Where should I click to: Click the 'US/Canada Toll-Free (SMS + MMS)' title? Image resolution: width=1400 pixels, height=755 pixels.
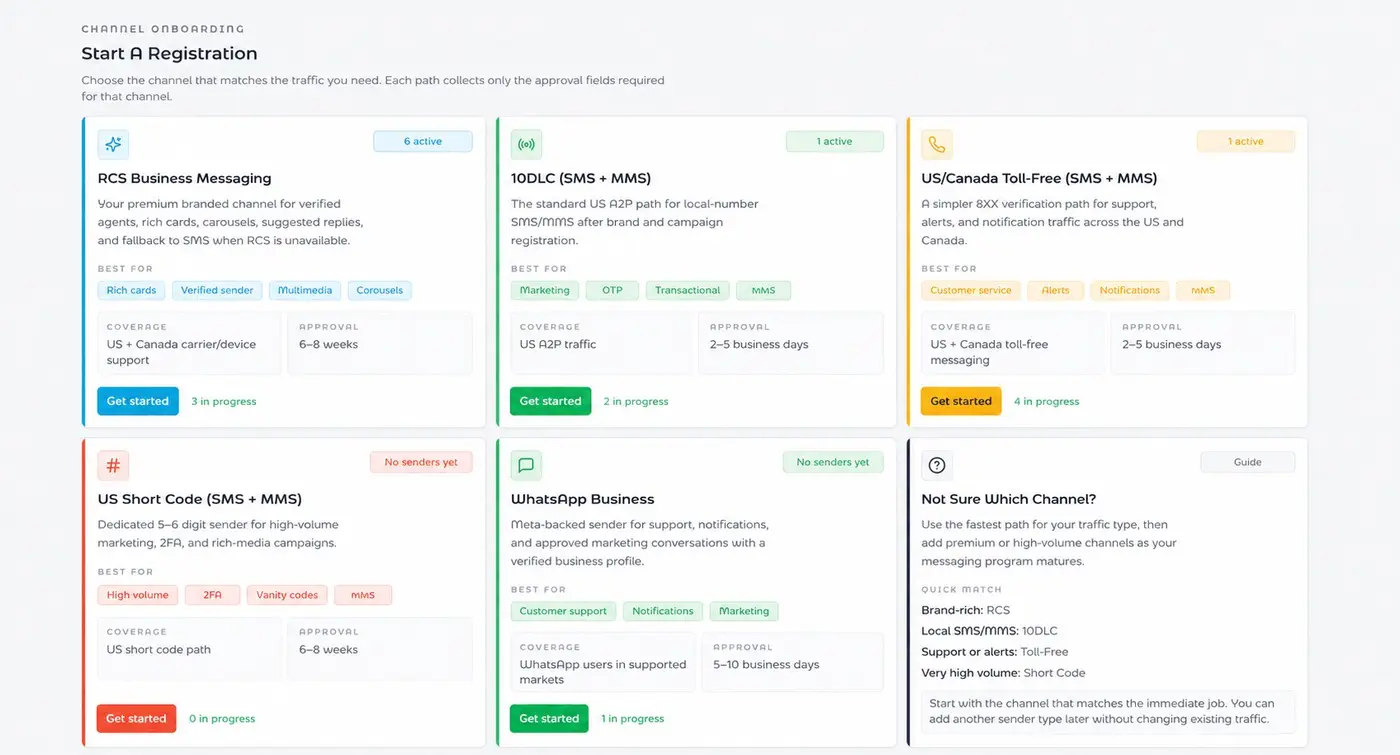pyautogui.click(x=1039, y=178)
